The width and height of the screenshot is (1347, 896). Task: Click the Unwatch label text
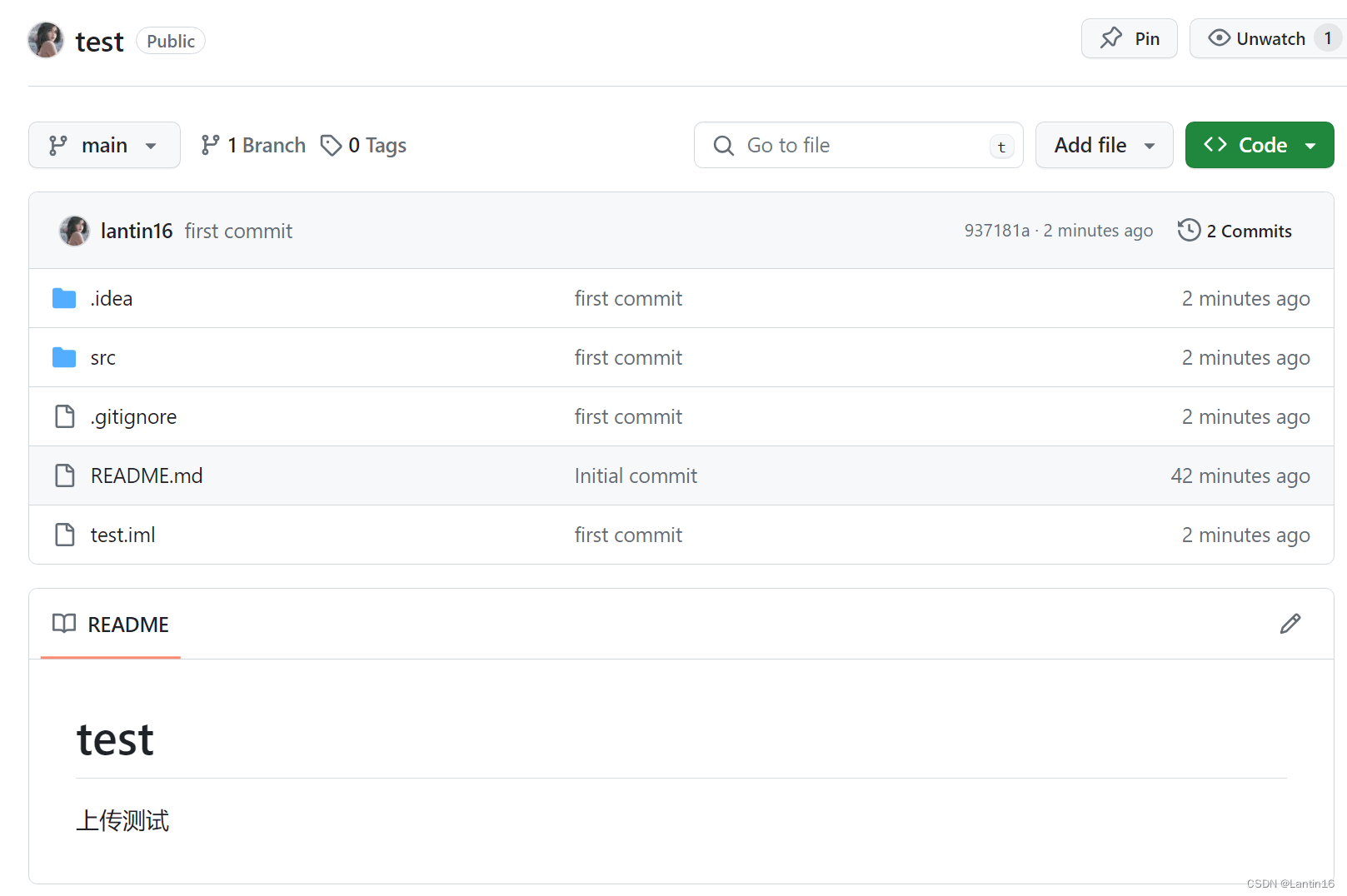1270,39
